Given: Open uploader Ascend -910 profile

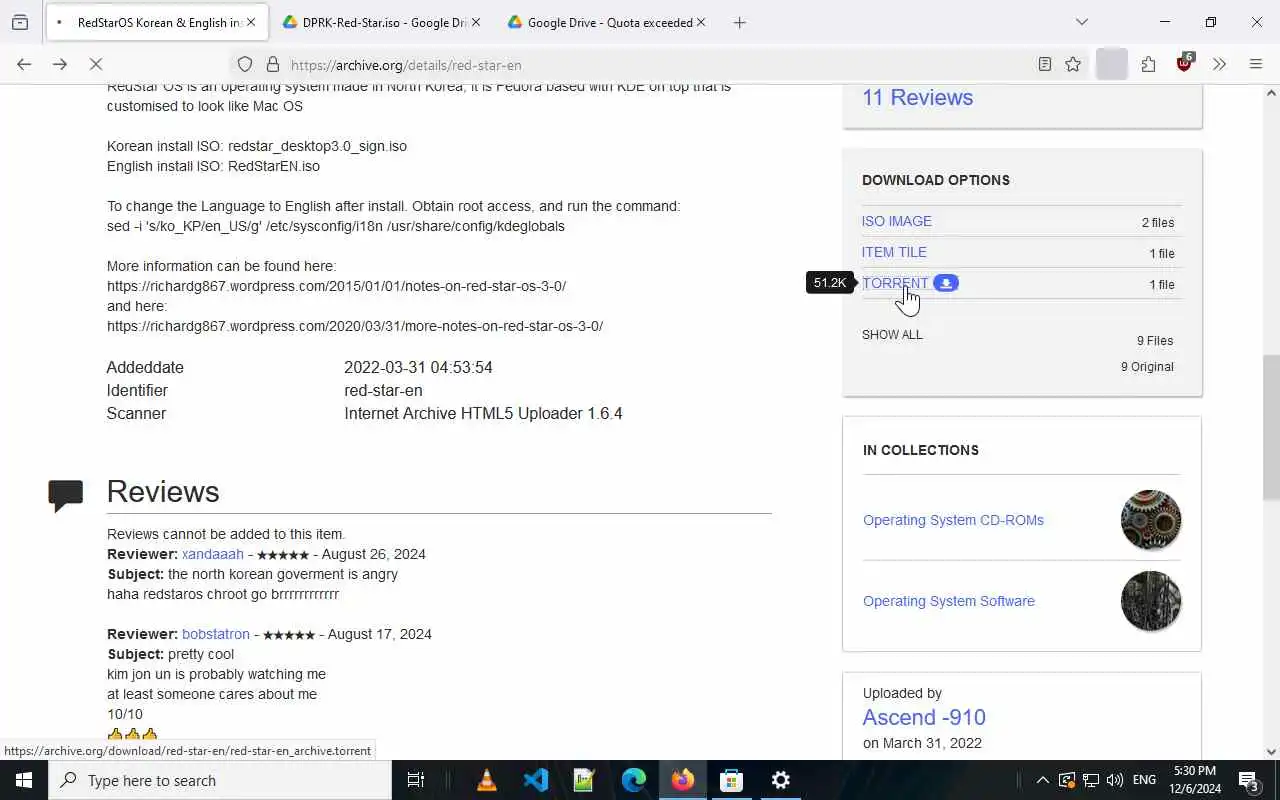Looking at the screenshot, I should [x=924, y=717].
